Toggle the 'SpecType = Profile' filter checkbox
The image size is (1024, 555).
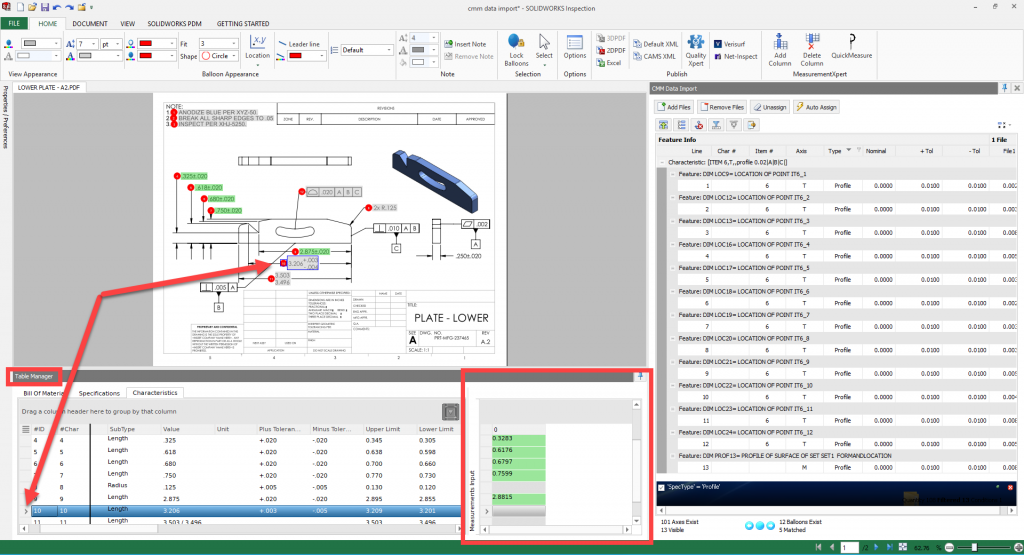pos(662,487)
